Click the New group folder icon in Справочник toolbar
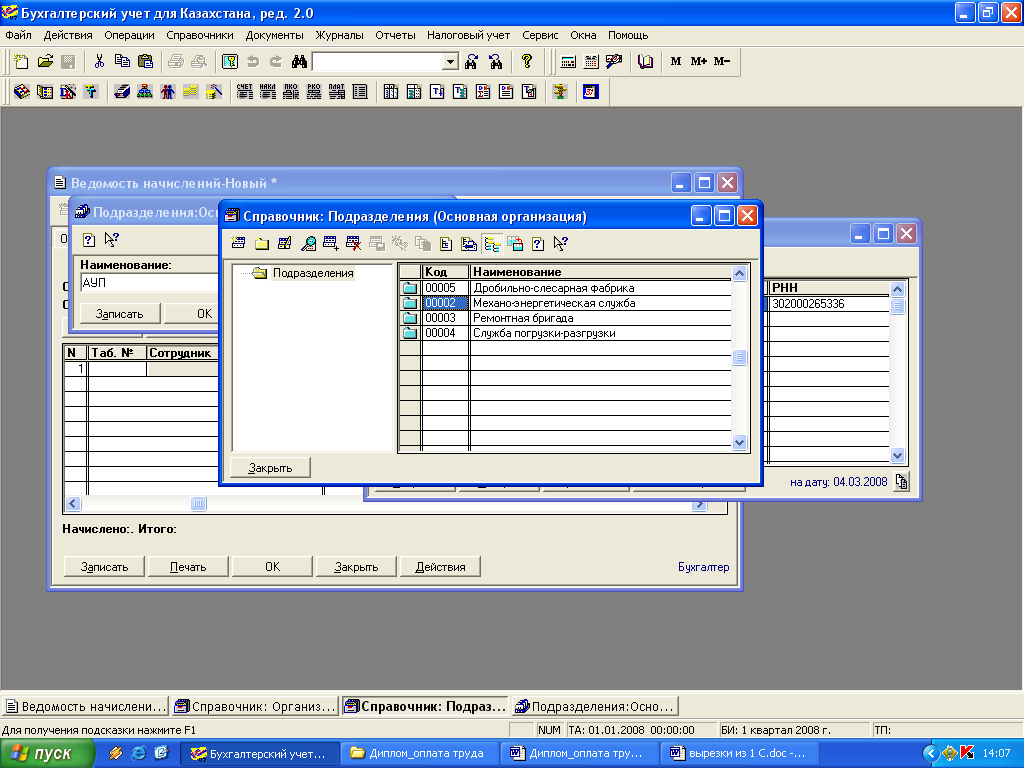The image size is (1024, 768). click(262, 244)
